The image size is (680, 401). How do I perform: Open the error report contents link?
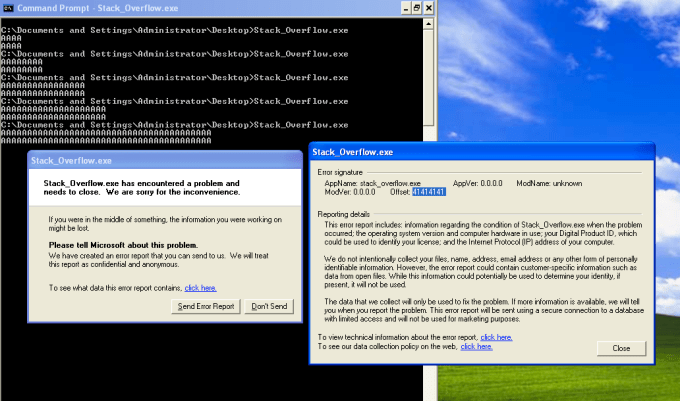pyautogui.click(x=201, y=287)
